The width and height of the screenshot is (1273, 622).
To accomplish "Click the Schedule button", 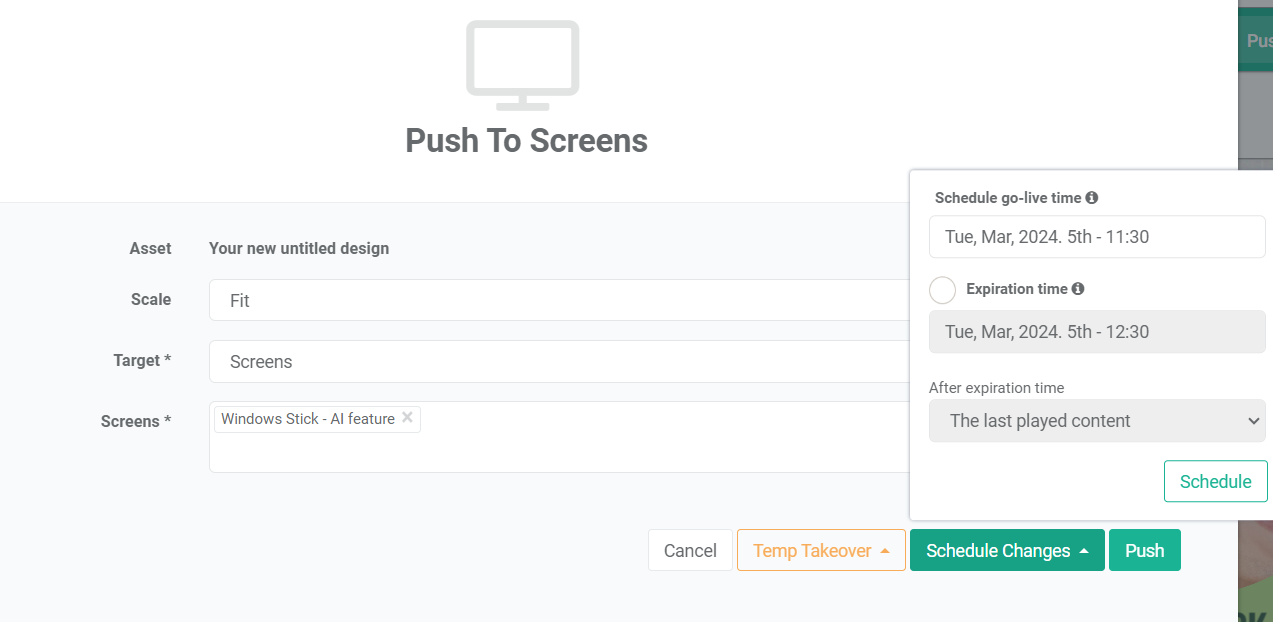I will click(x=1215, y=481).
